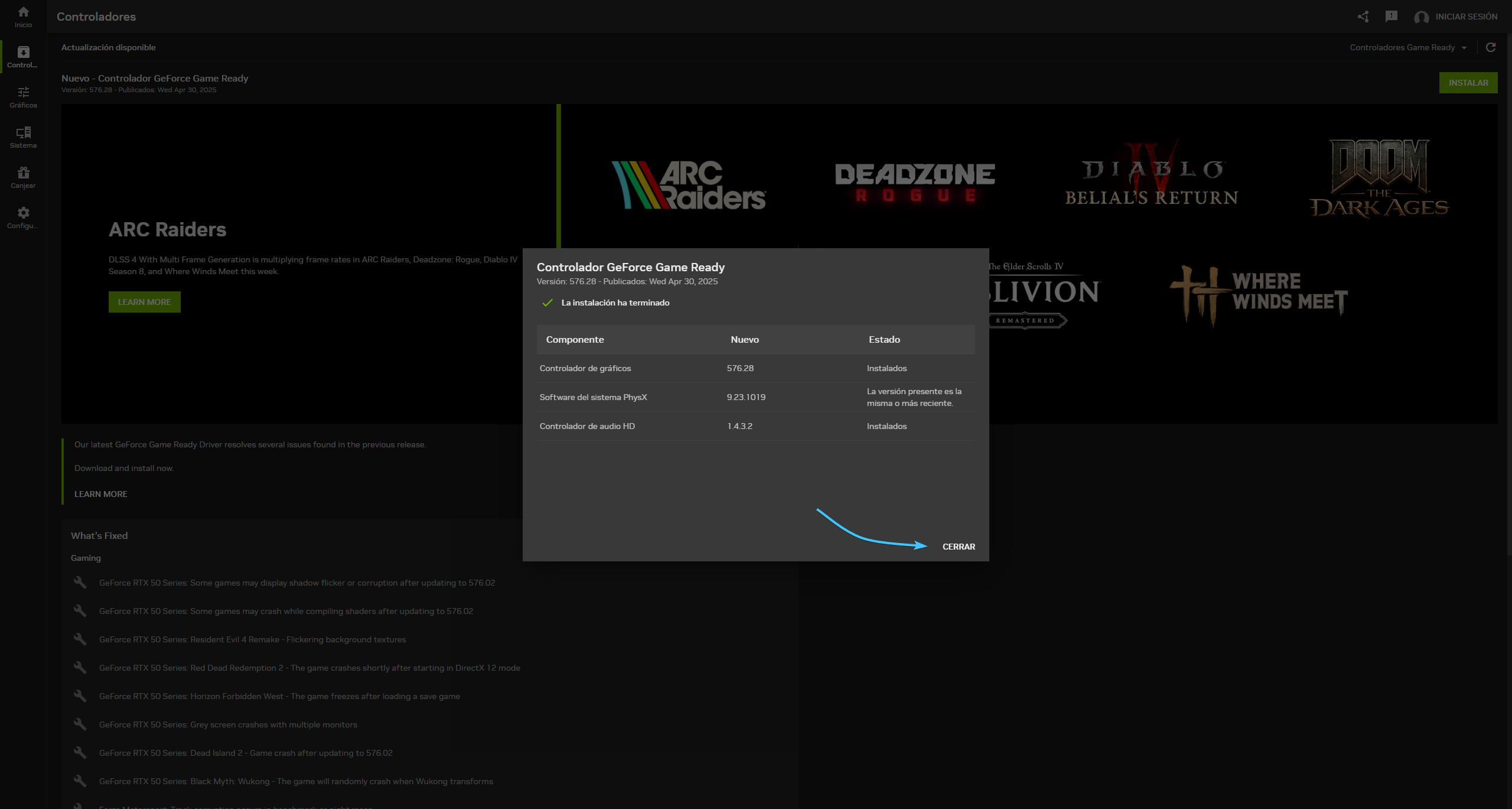Click the Gaming subsection label
1512x809 pixels.
coord(86,558)
